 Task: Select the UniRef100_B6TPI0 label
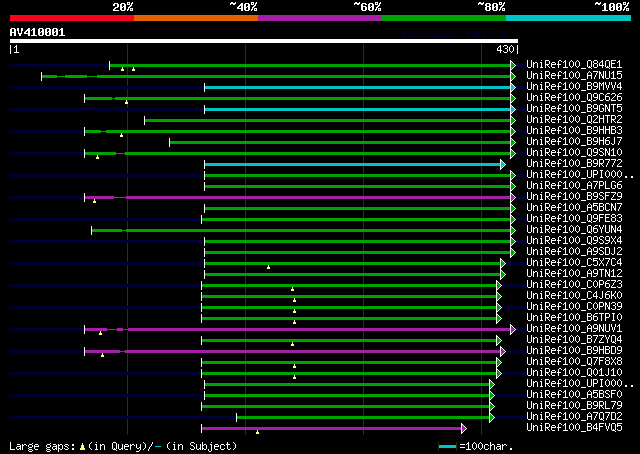tap(574, 318)
